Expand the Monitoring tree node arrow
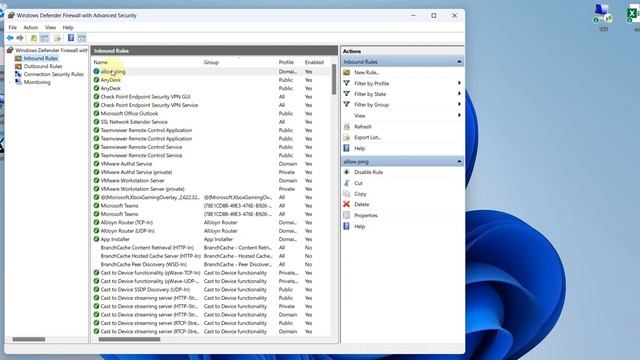This screenshot has width=640, height=360. 10,82
